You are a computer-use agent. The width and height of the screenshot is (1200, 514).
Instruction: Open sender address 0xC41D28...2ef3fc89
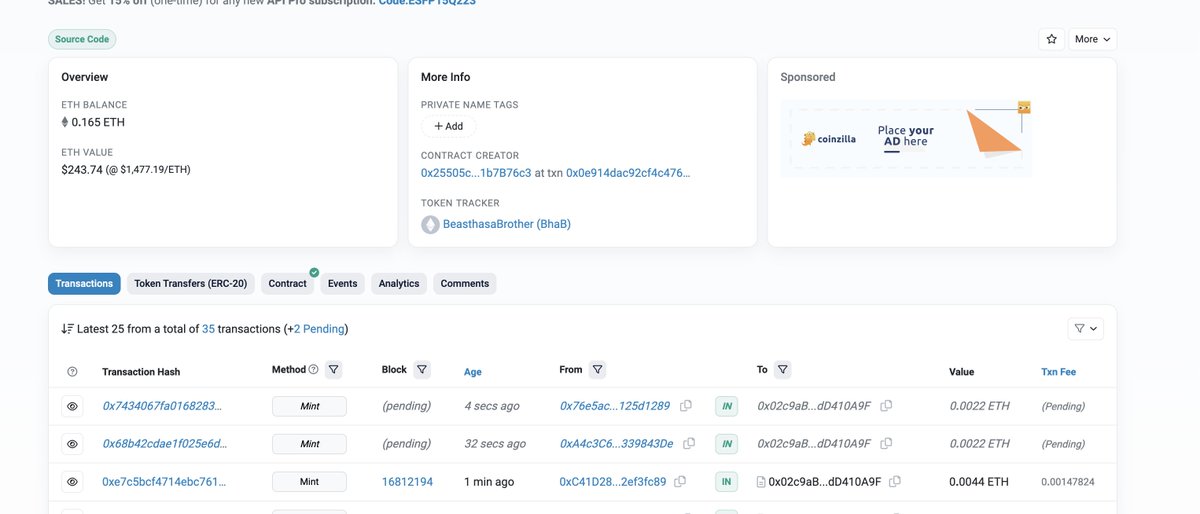click(x=613, y=482)
